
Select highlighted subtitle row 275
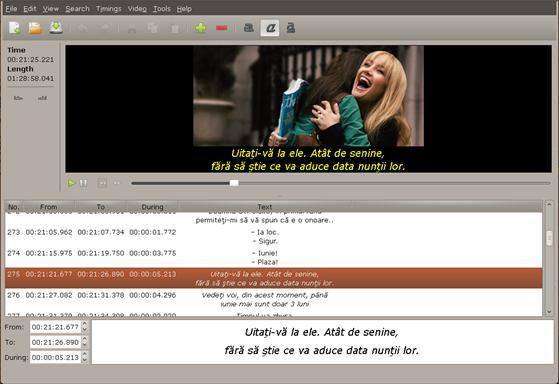273,278
